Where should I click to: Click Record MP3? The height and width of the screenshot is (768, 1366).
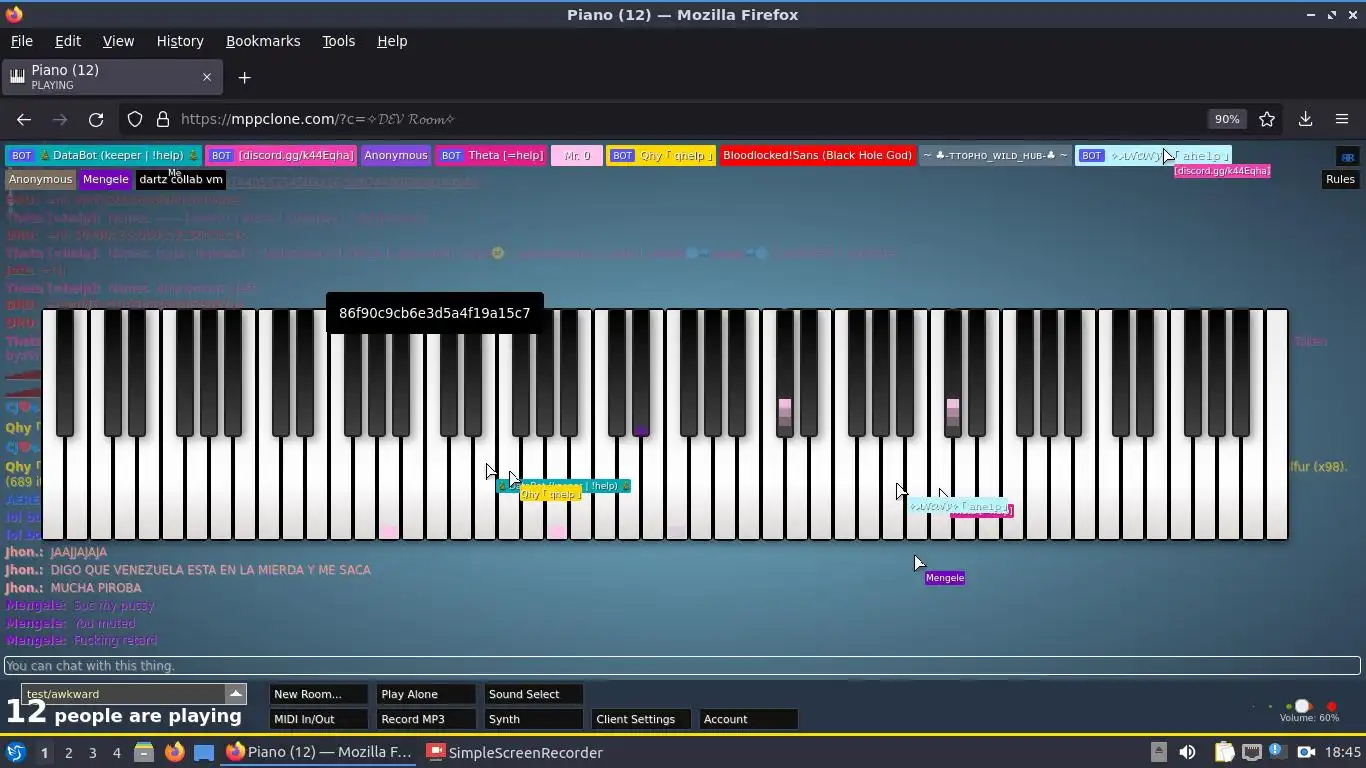[426, 719]
